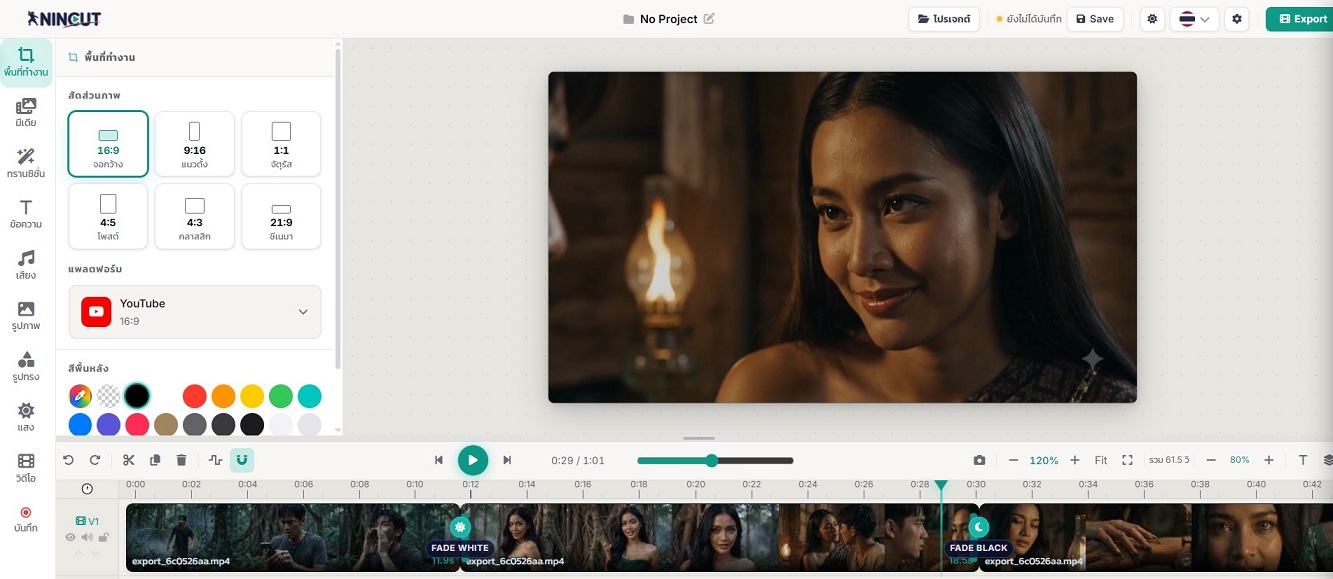
Task: Open settings via the gear icon
Action: point(1237,19)
